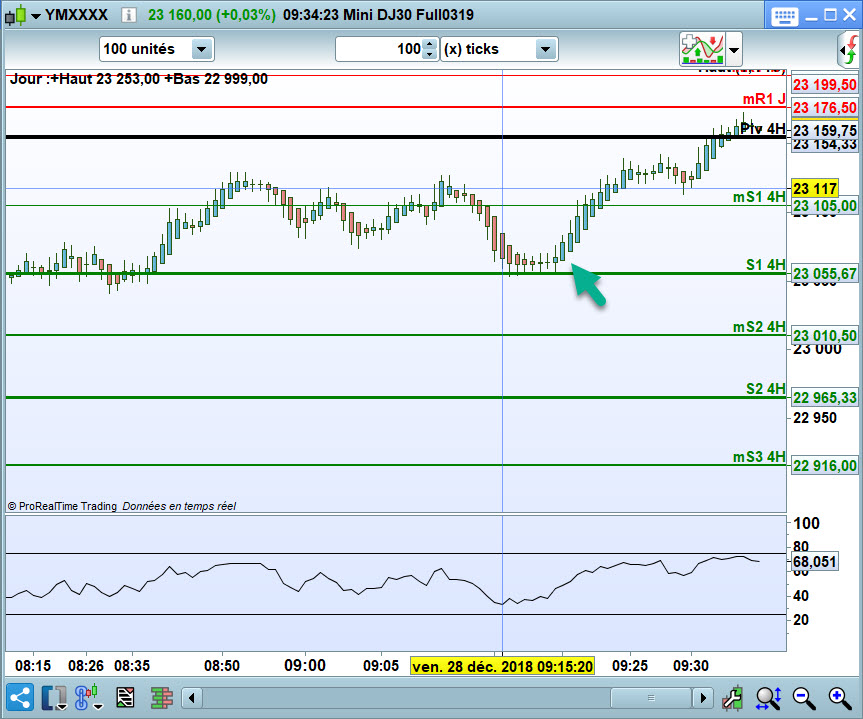Click the horizontal scrollbar thumb
The width and height of the screenshot is (863, 719).
[x=651, y=698]
